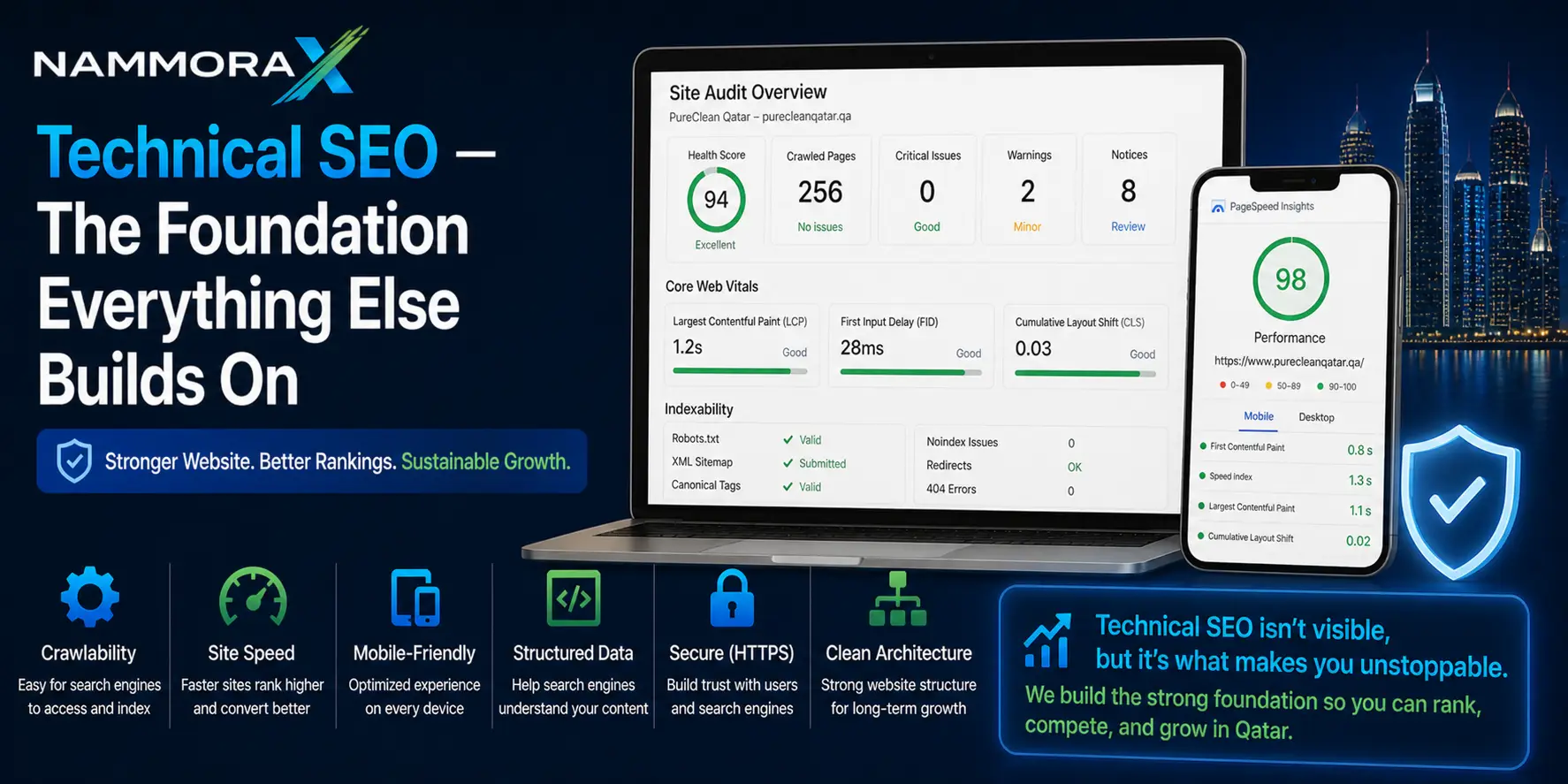Switch to the Mobile tab
The image size is (1568, 784).
[1259, 416]
